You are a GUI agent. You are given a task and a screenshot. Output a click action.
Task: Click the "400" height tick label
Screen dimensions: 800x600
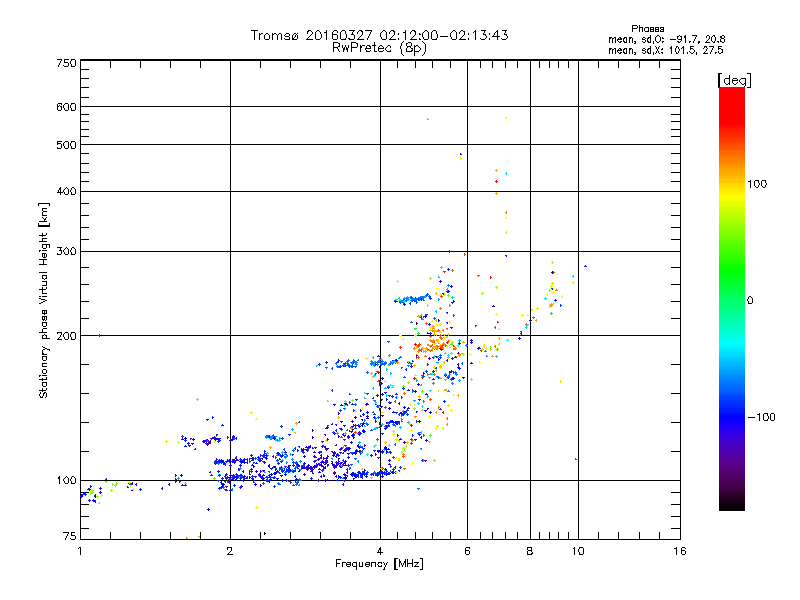pyautogui.click(x=66, y=191)
